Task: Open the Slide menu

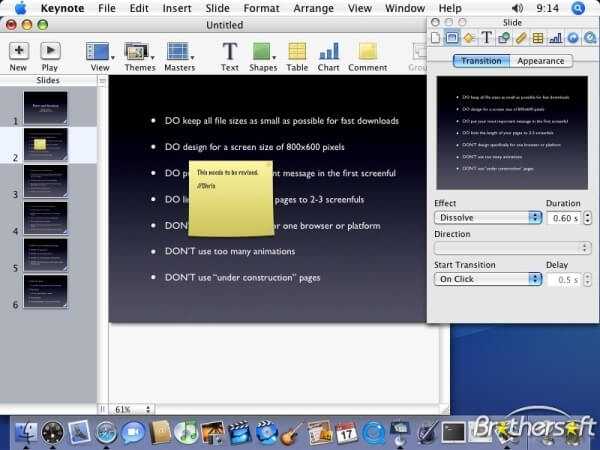Action: coord(217,8)
